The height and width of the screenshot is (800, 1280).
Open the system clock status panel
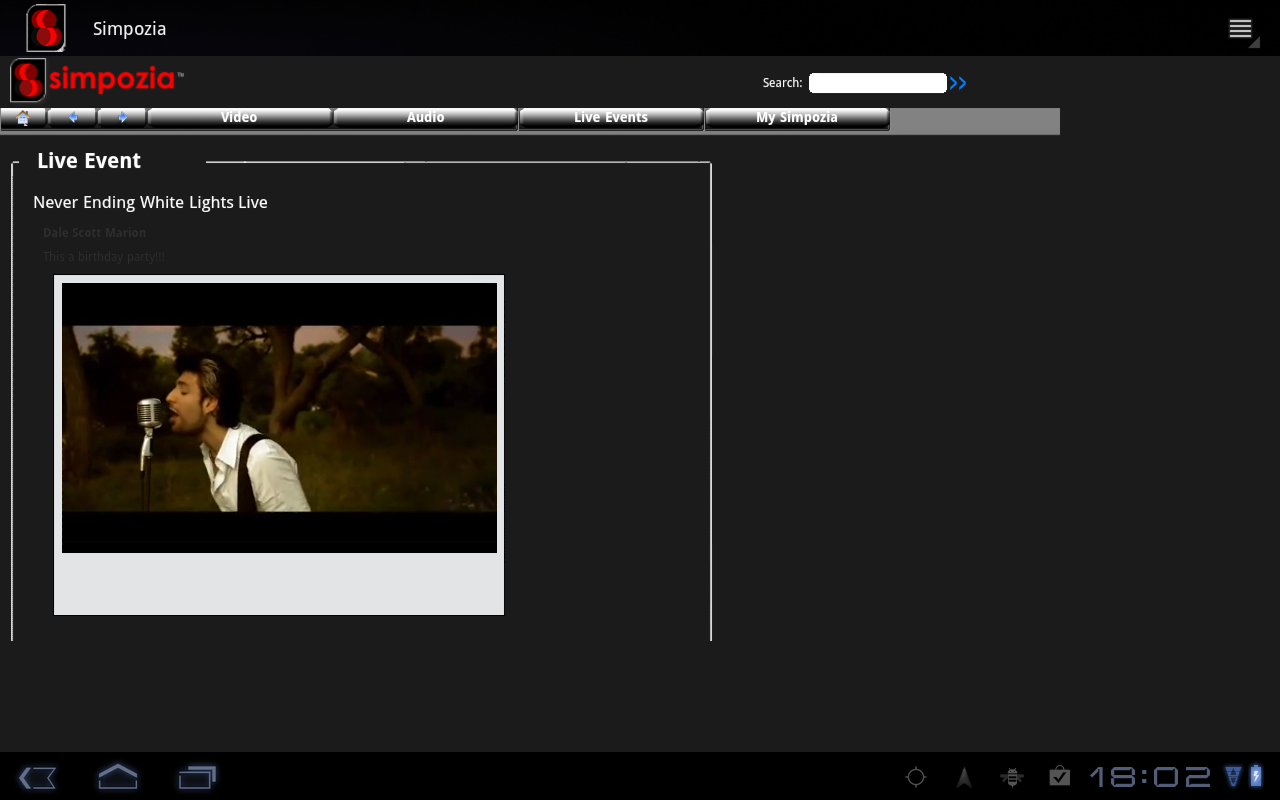(x=1150, y=777)
